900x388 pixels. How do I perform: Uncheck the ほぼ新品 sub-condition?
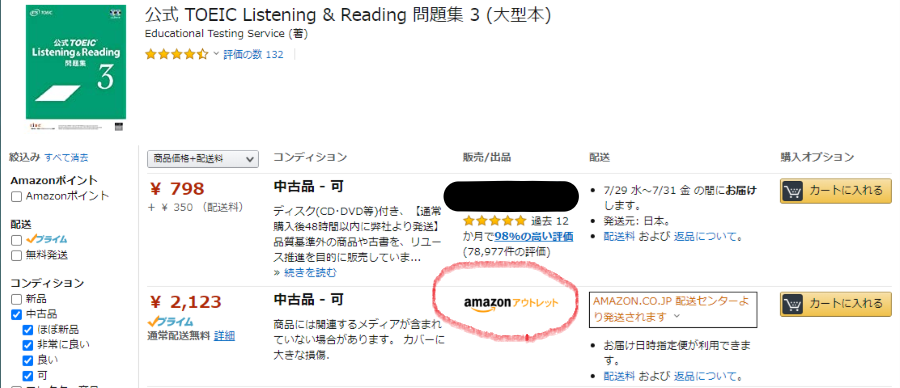click(28, 330)
